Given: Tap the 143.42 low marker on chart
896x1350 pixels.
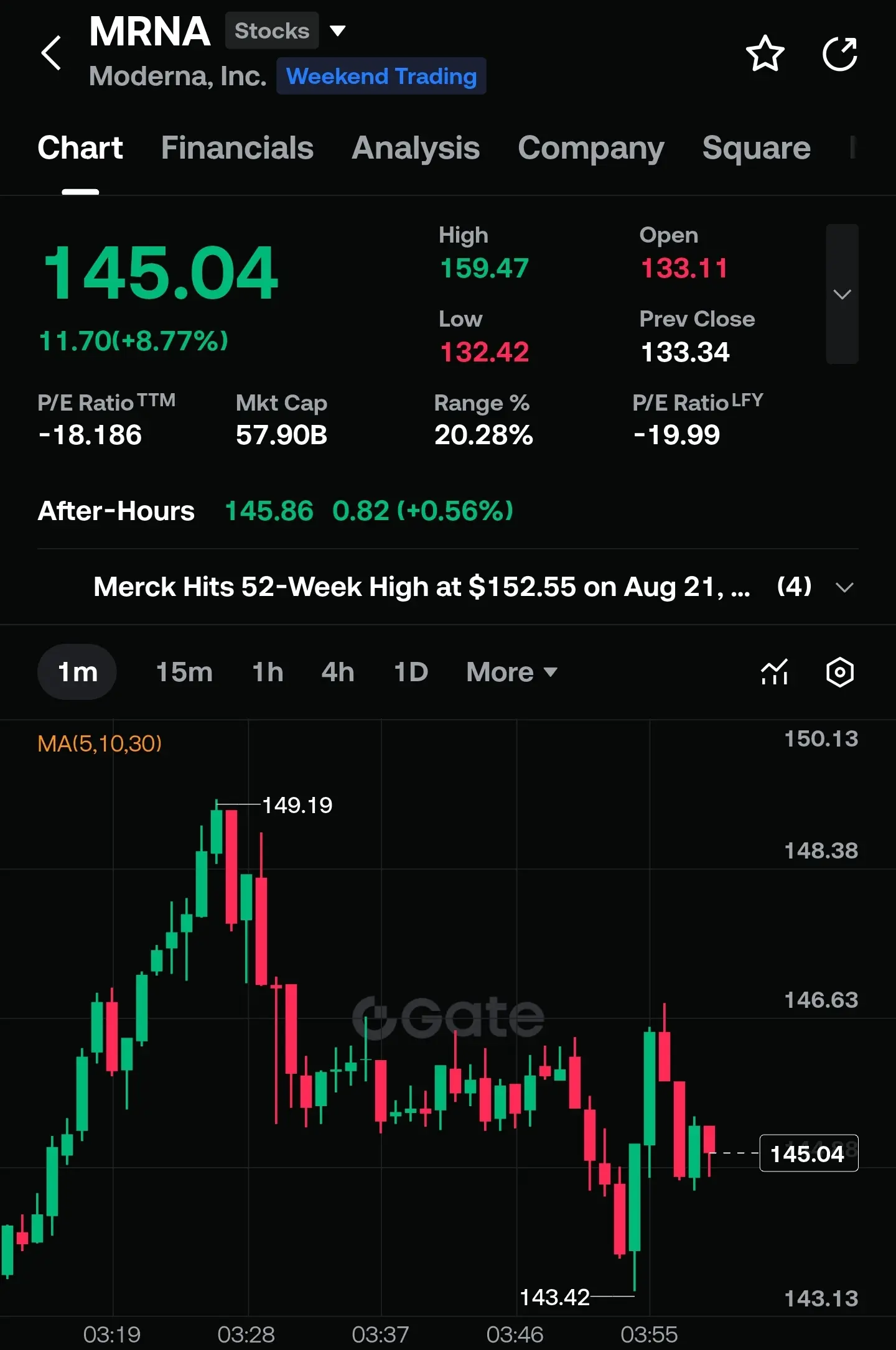Looking at the screenshot, I should pos(554,1298).
